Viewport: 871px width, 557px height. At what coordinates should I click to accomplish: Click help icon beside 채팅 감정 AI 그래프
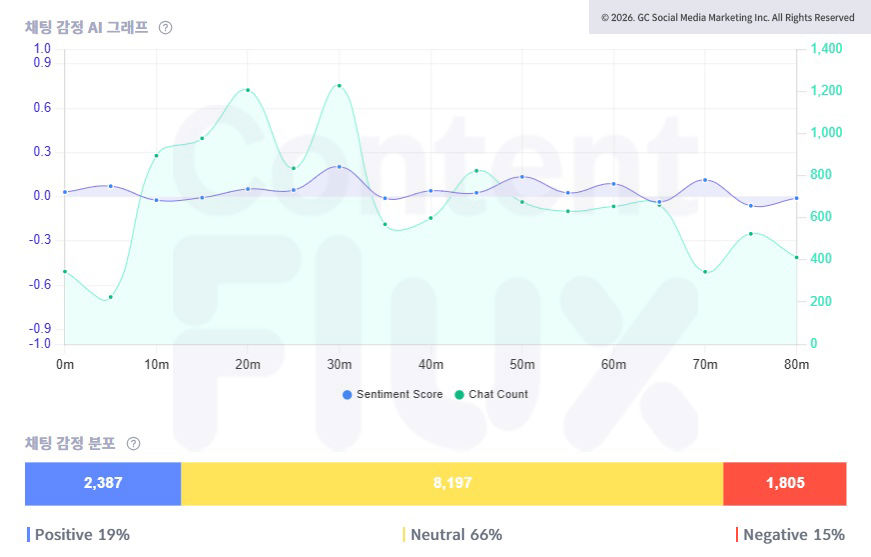tap(166, 28)
